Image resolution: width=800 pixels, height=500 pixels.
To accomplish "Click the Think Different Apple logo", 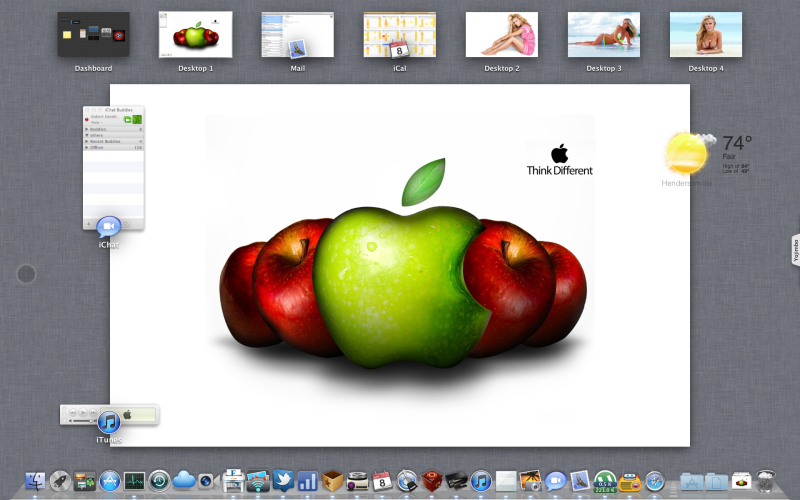I will [560, 154].
